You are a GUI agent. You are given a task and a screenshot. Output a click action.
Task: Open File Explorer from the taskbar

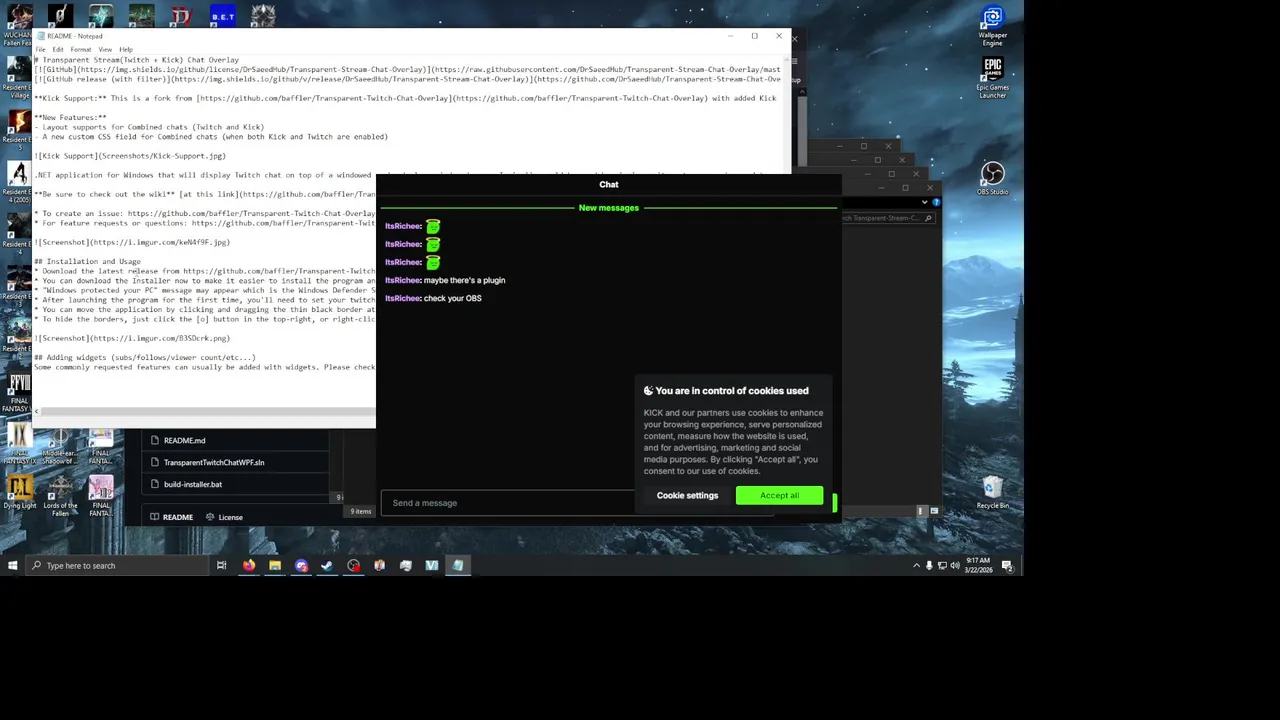pyautogui.click(x=275, y=566)
